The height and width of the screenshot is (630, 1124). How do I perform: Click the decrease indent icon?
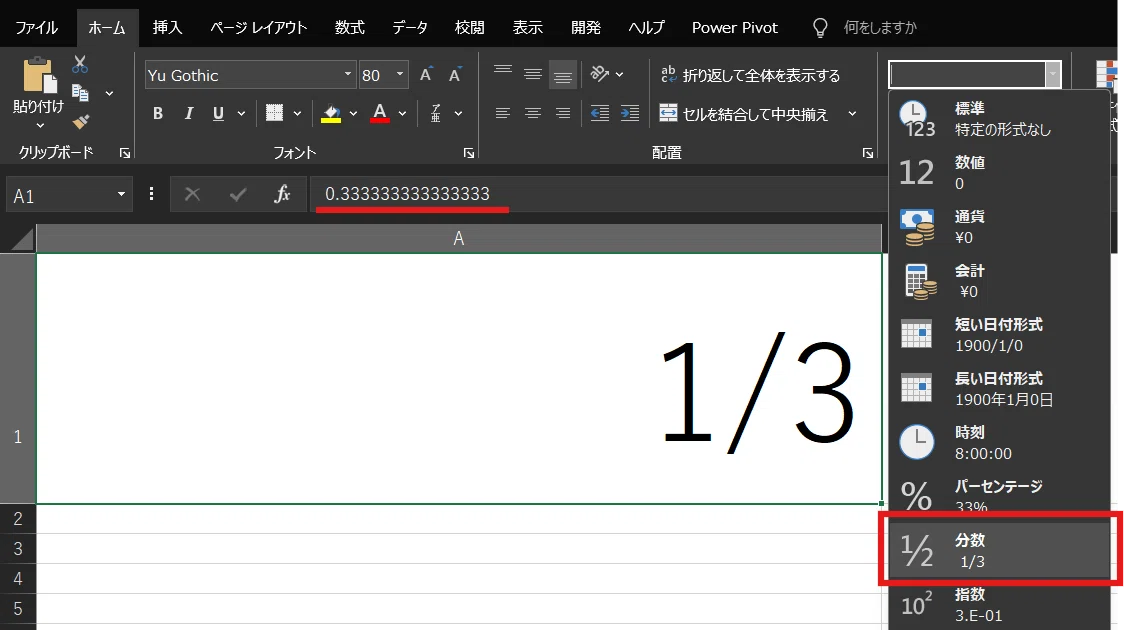point(600,113)
